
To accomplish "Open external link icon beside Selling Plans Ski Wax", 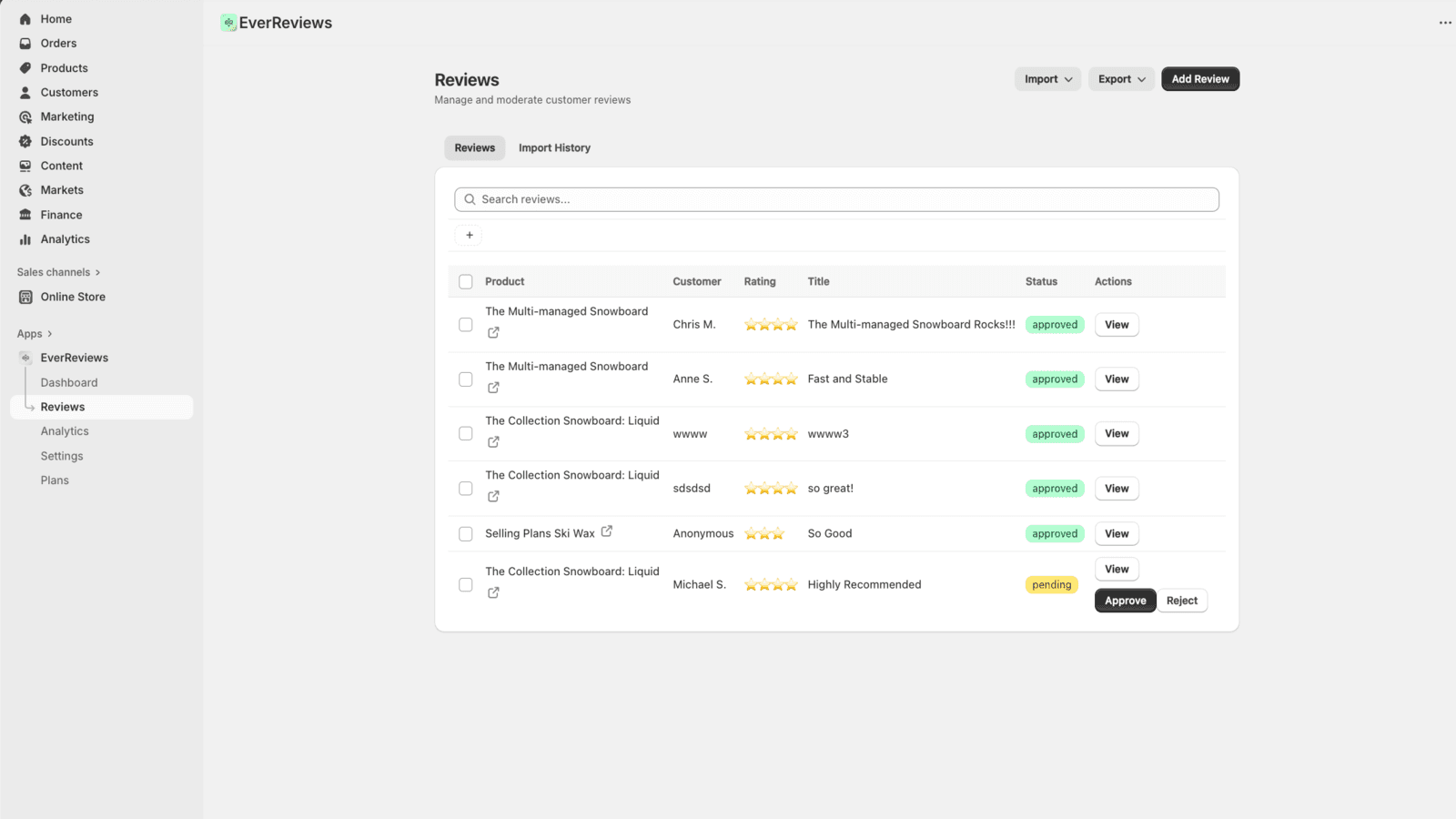I will pos(607,531).
